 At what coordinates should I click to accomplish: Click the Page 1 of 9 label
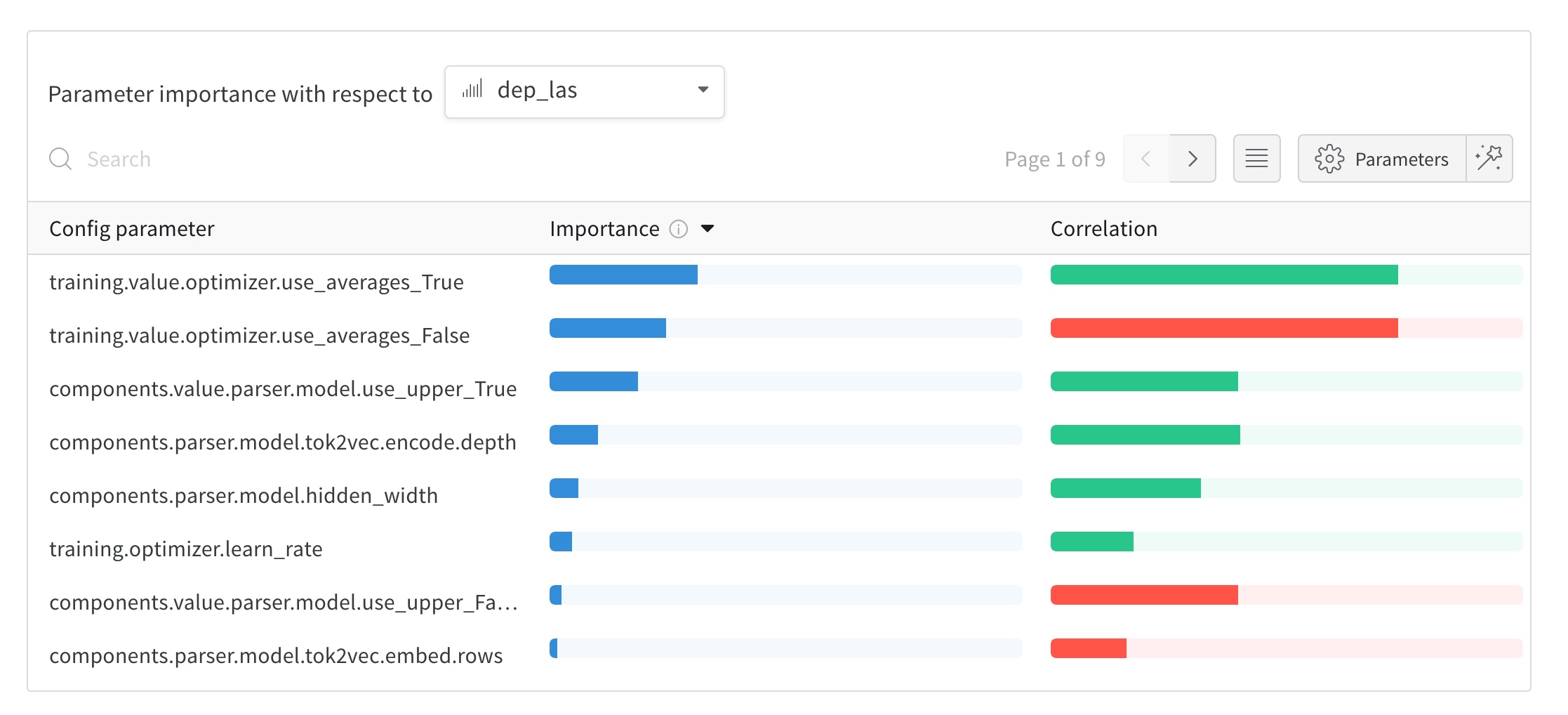[x=1054, y=159]
